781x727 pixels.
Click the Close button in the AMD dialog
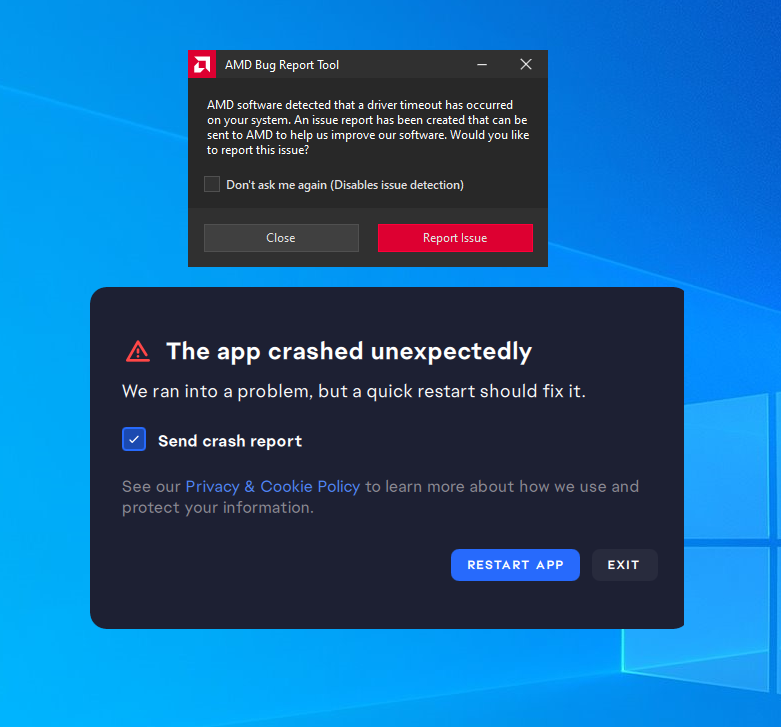click(281, 238)
